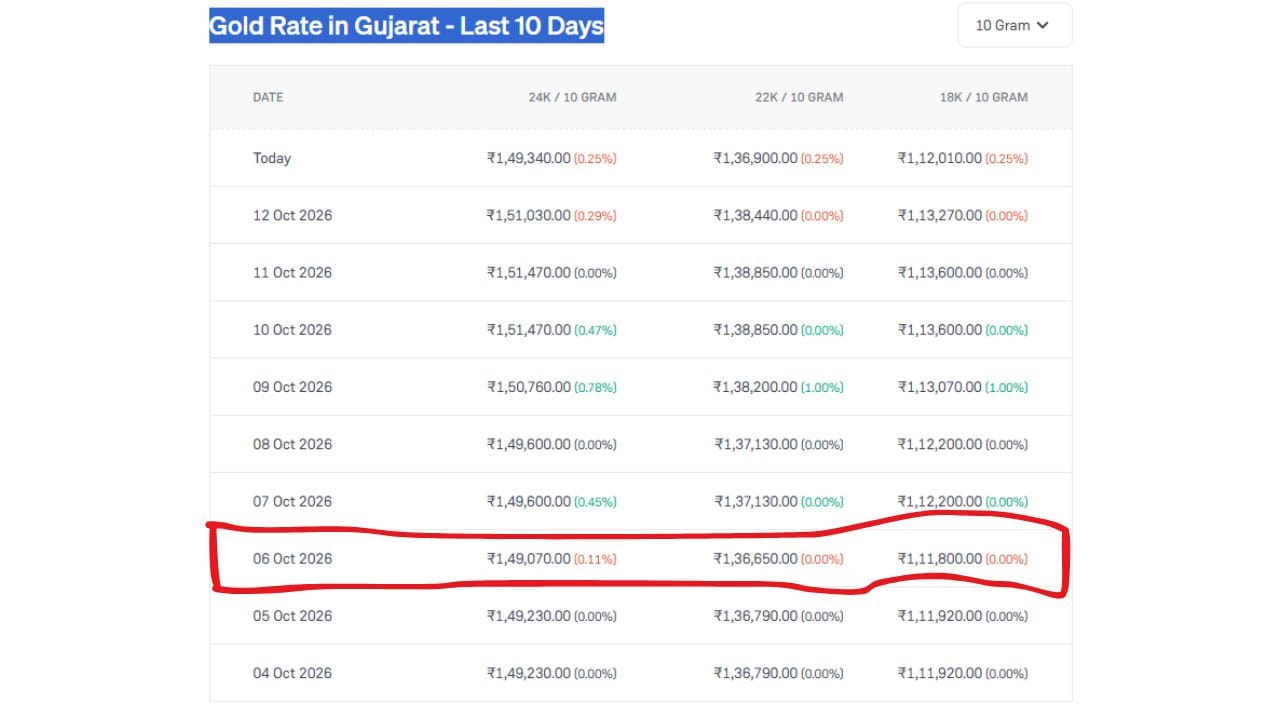Click Today's 24K price ₹1,49,340.00
1280x720 pixels.
click(529, 158)
